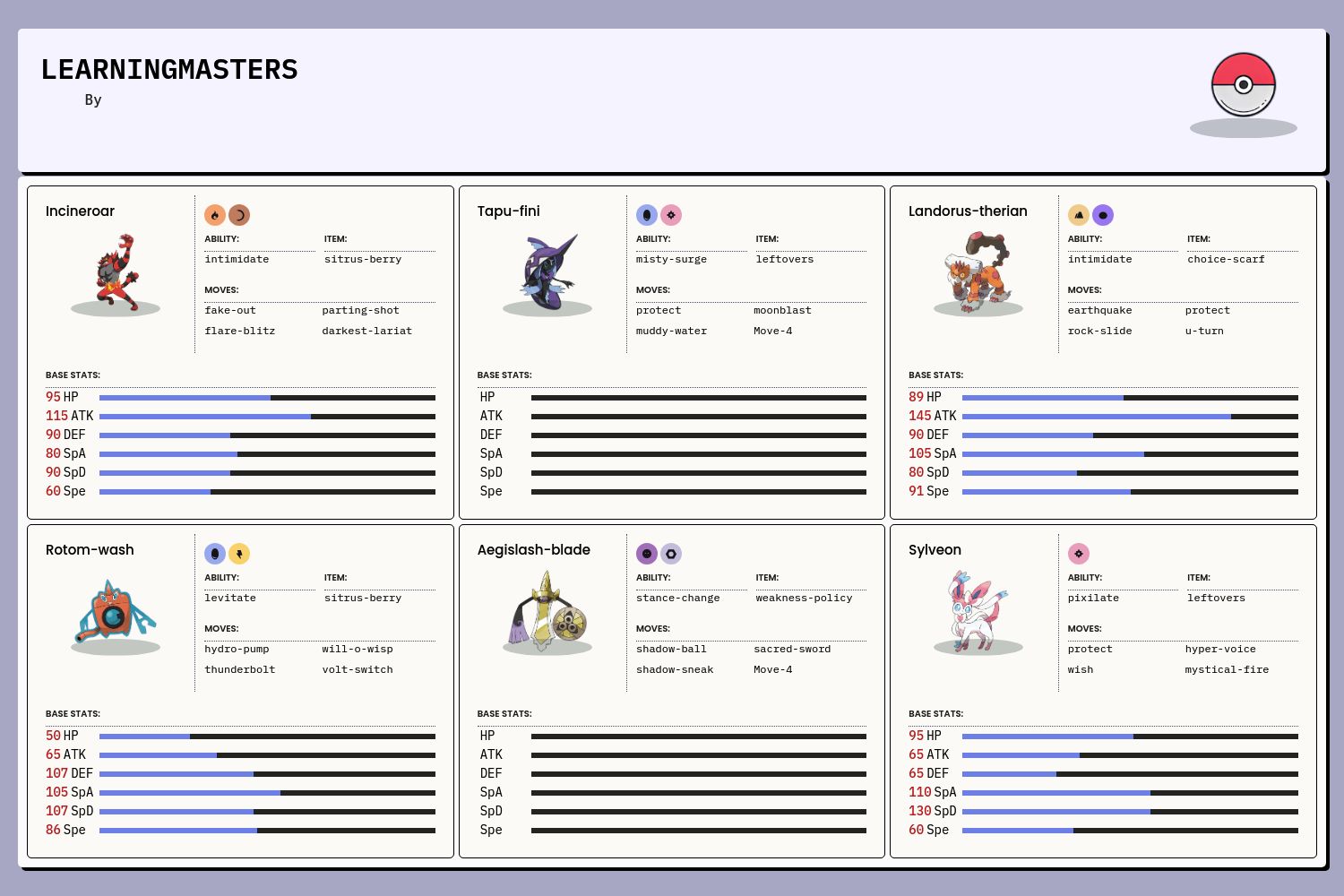Select the parting-shot move on Incineroar
This screenshot has width=1344, height=896.
click(360, 310)
